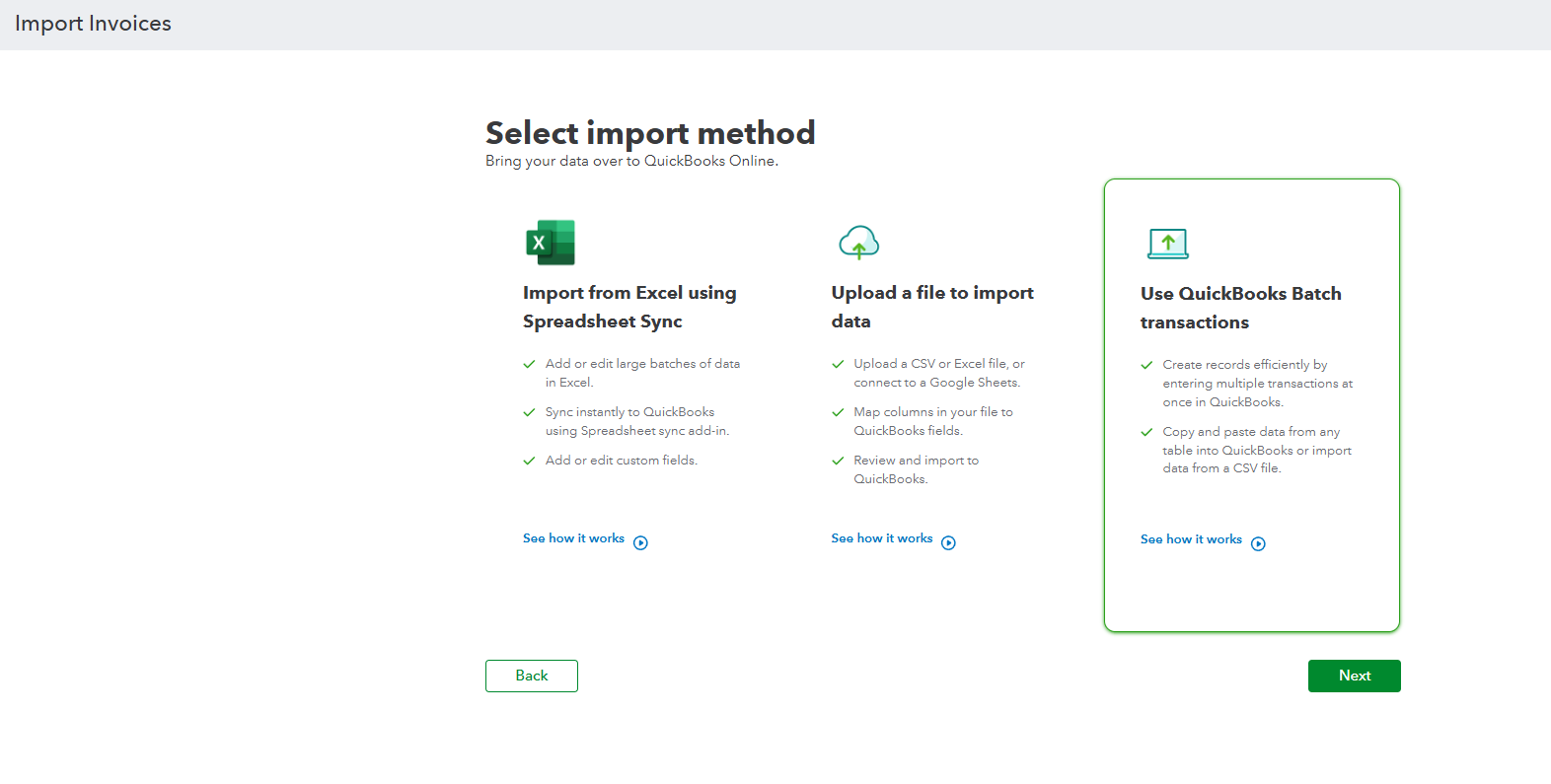Select 'Import from Excel using Spreadsheet Sync' heading
This screenshot has height=784, width=1551.
click(x=629, y=307)
